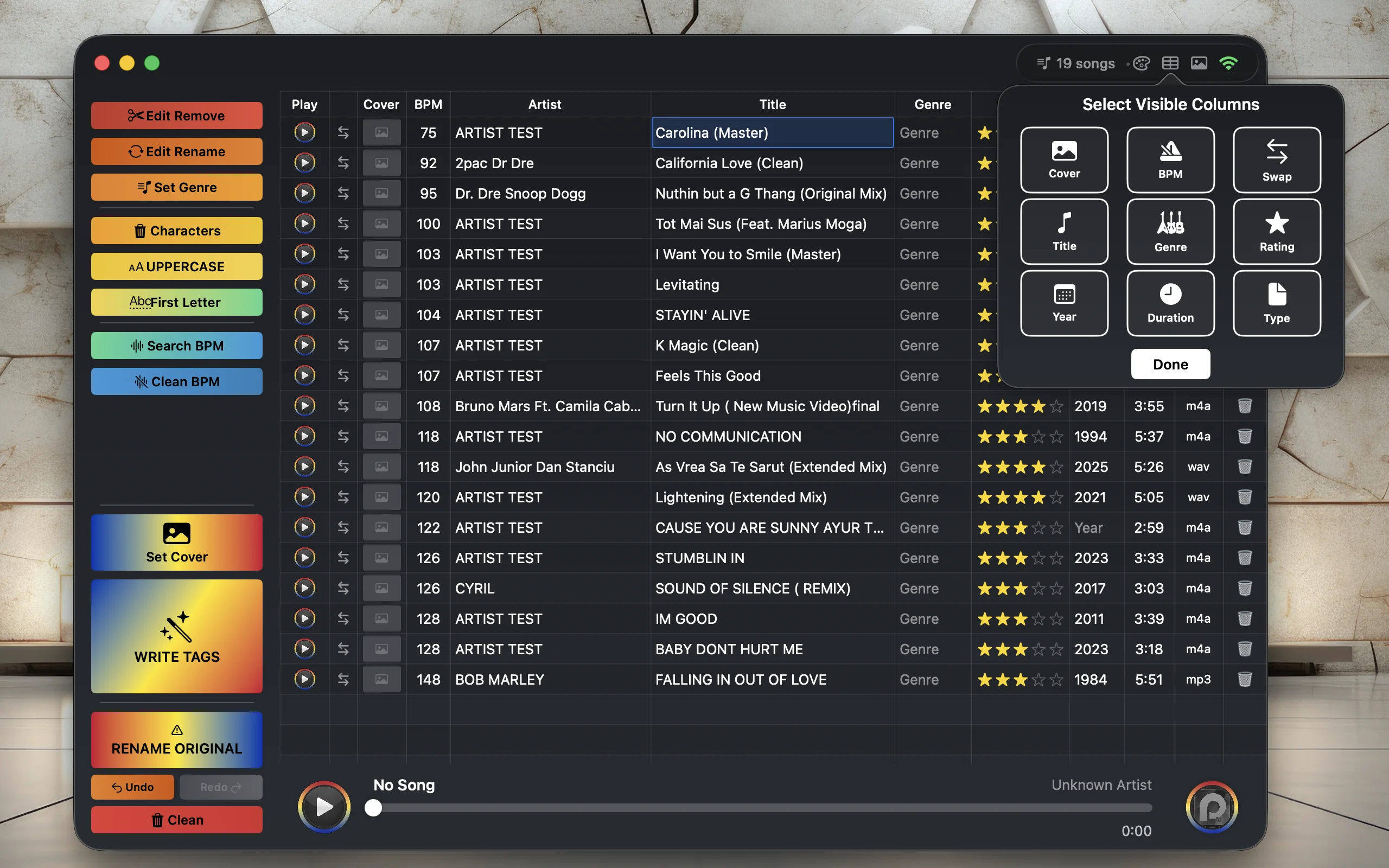Toggle Rating column visibility tile
Screen dimensions: 1389x868
click(x=1277, y=231)
